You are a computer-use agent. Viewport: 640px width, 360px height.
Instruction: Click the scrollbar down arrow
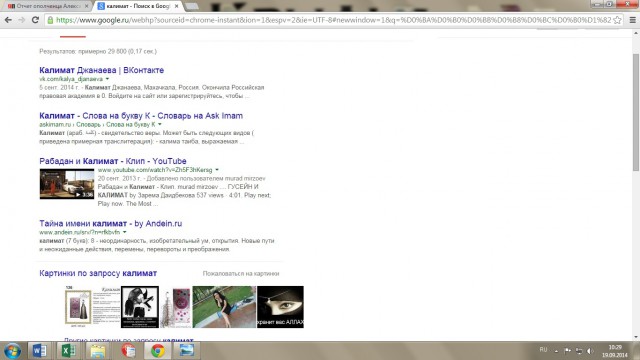tap(636, 337)
